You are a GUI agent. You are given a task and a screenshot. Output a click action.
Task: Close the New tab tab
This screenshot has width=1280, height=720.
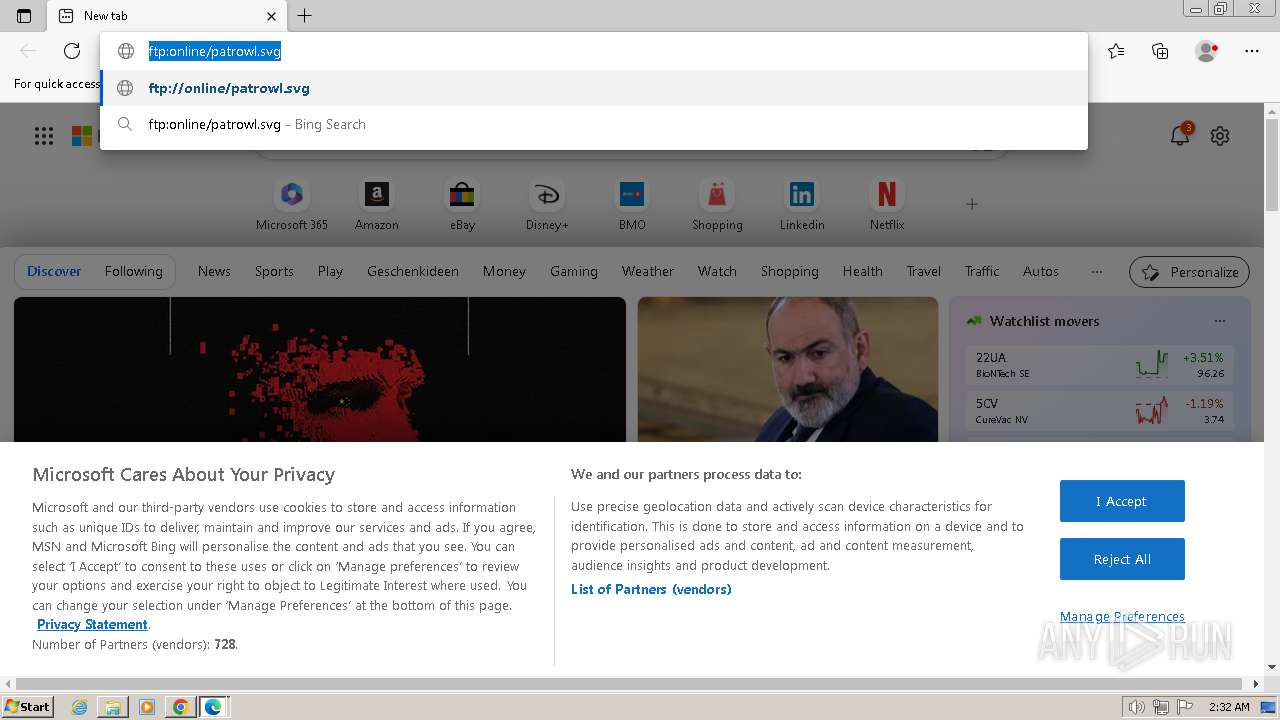tap(271, 16)
